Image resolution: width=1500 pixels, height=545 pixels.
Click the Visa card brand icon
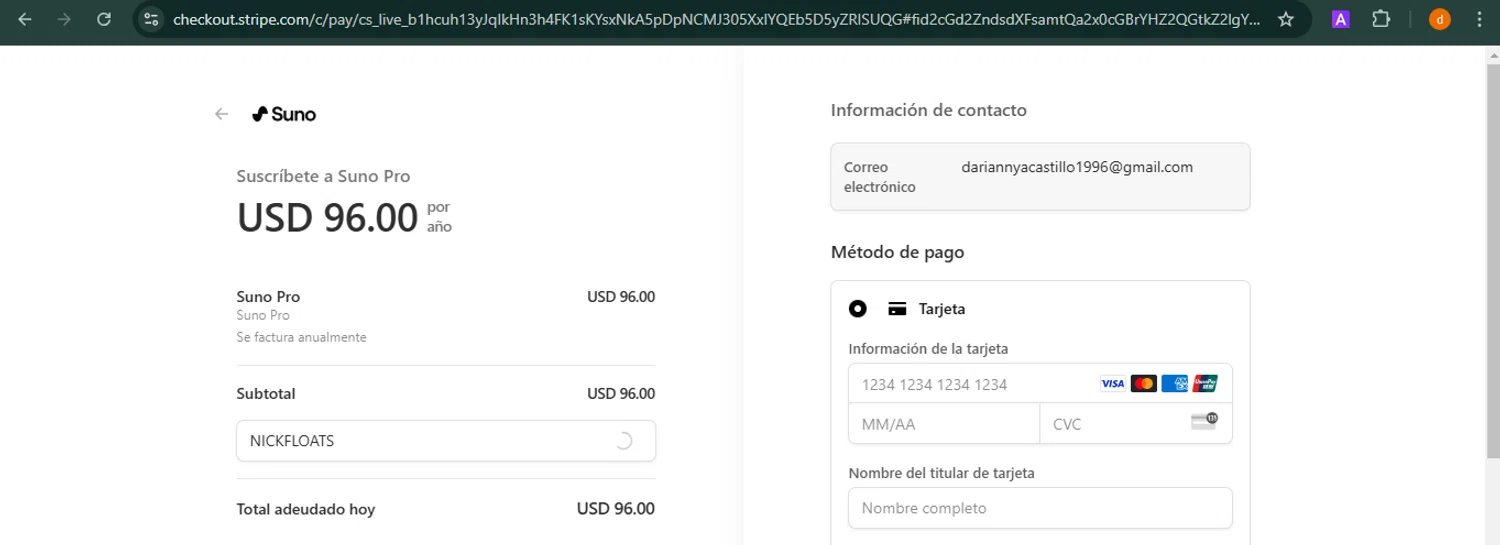pos(1112,384)
